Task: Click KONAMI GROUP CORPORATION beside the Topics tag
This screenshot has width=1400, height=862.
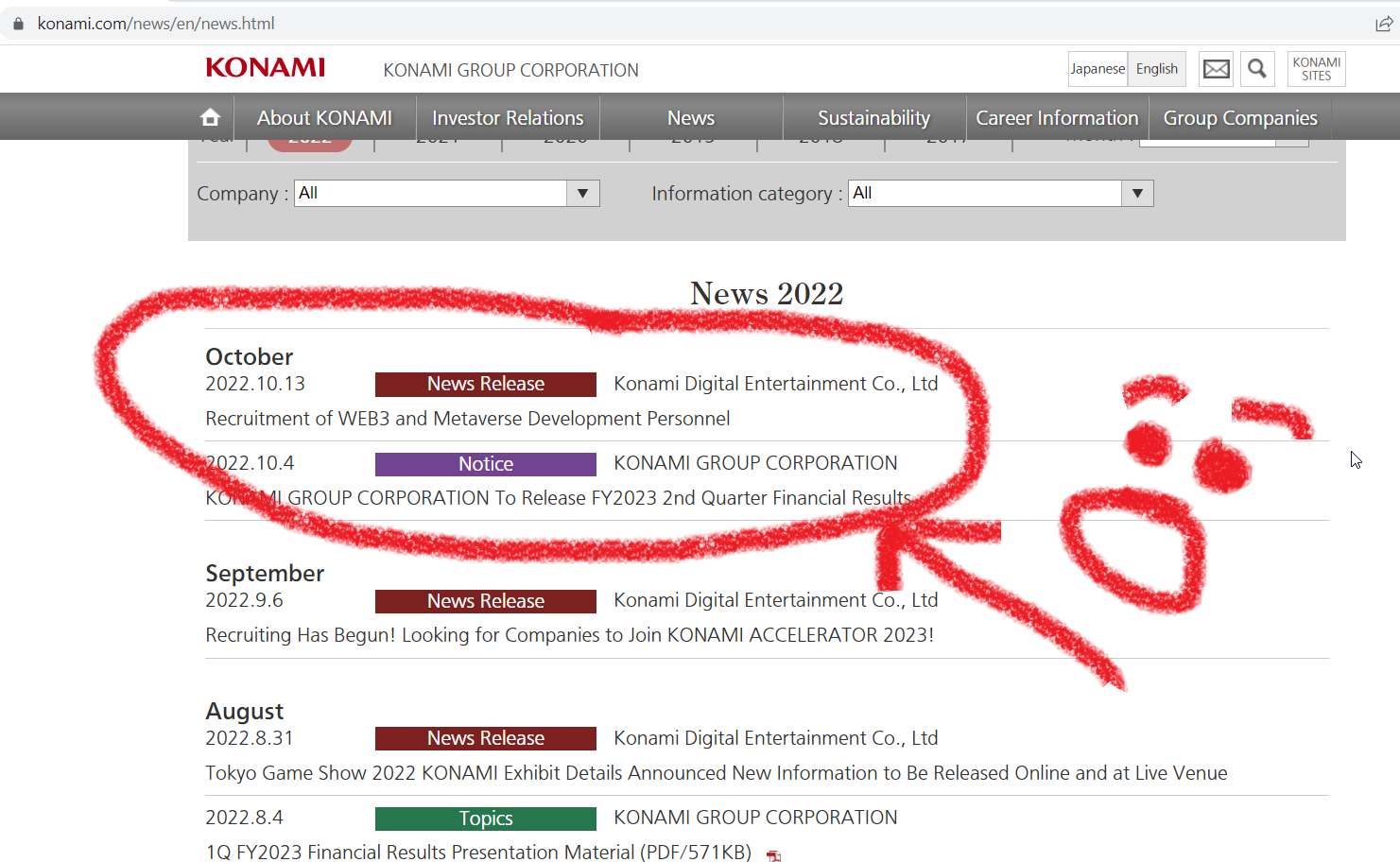Action: coord(755,818)
